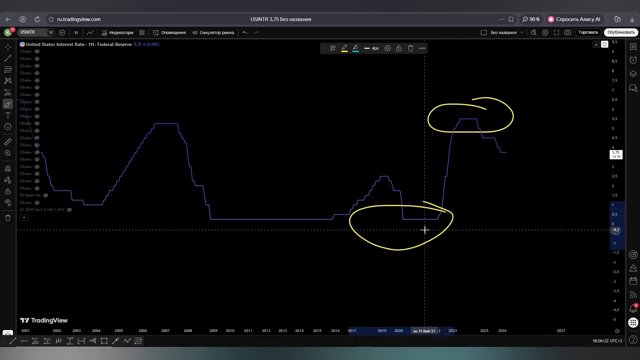Open browser three-dots menu near bookmark

(x=501, y=19)
